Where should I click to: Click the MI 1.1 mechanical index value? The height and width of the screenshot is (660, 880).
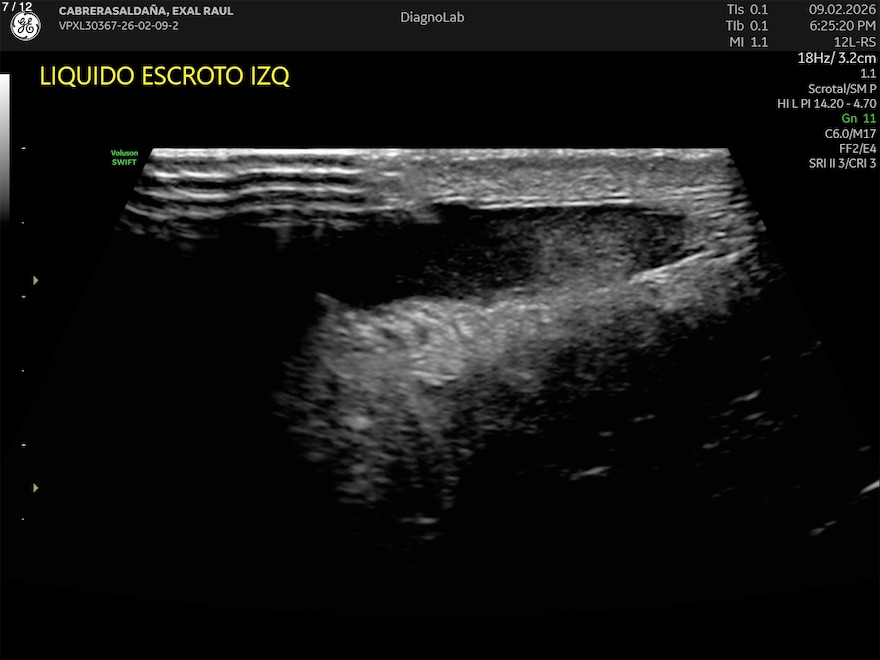[x=747, y=42]
